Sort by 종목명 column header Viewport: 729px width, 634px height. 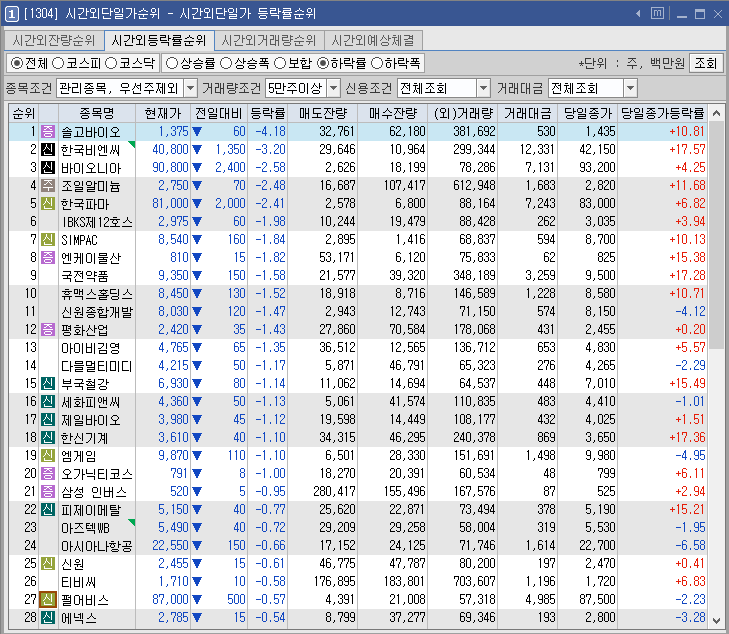pos(97,113)
